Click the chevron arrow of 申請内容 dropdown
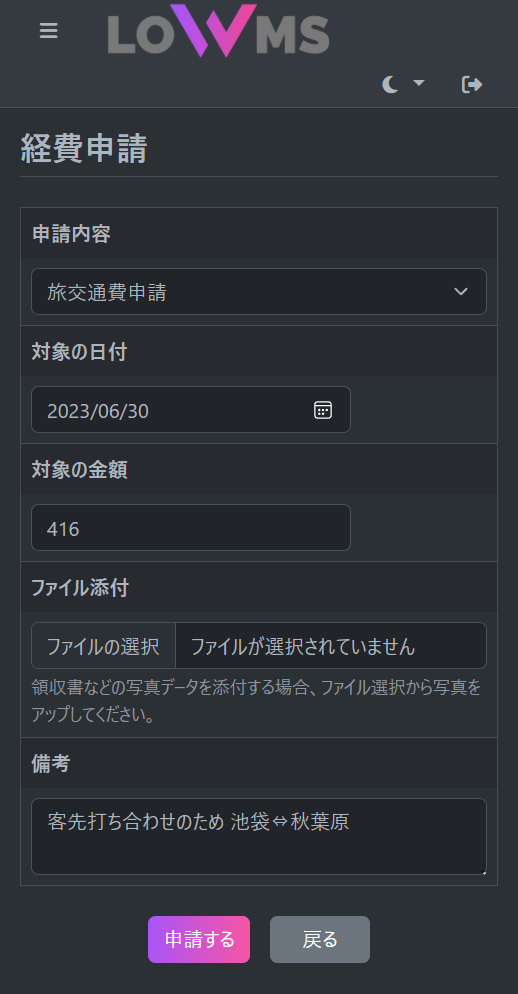 [x=461, y=292]
